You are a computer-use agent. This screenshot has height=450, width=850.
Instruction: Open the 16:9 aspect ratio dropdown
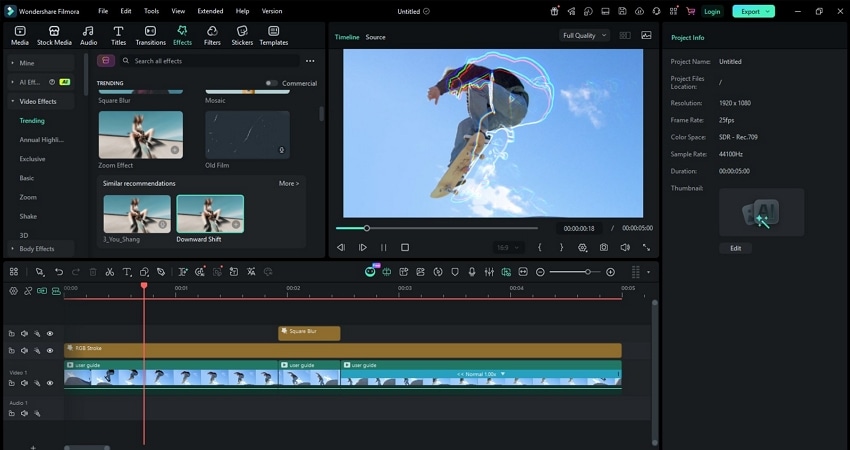click(508, 247)
